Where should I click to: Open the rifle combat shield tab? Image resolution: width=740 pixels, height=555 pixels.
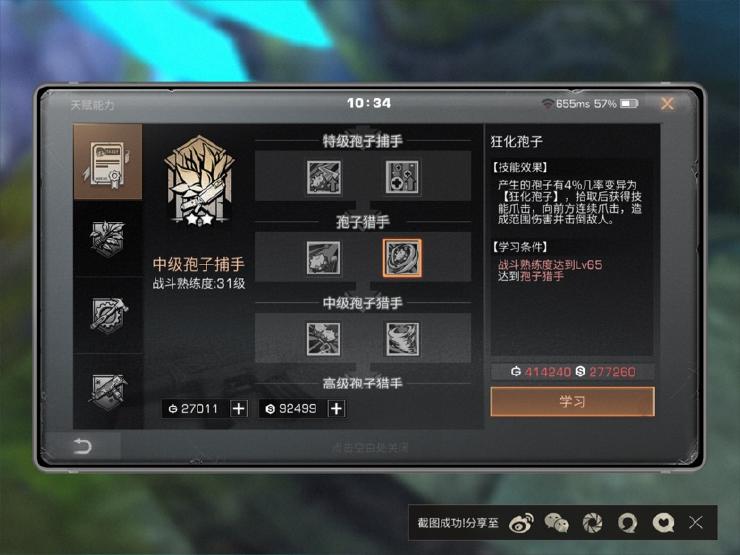[x=108, y=391]
